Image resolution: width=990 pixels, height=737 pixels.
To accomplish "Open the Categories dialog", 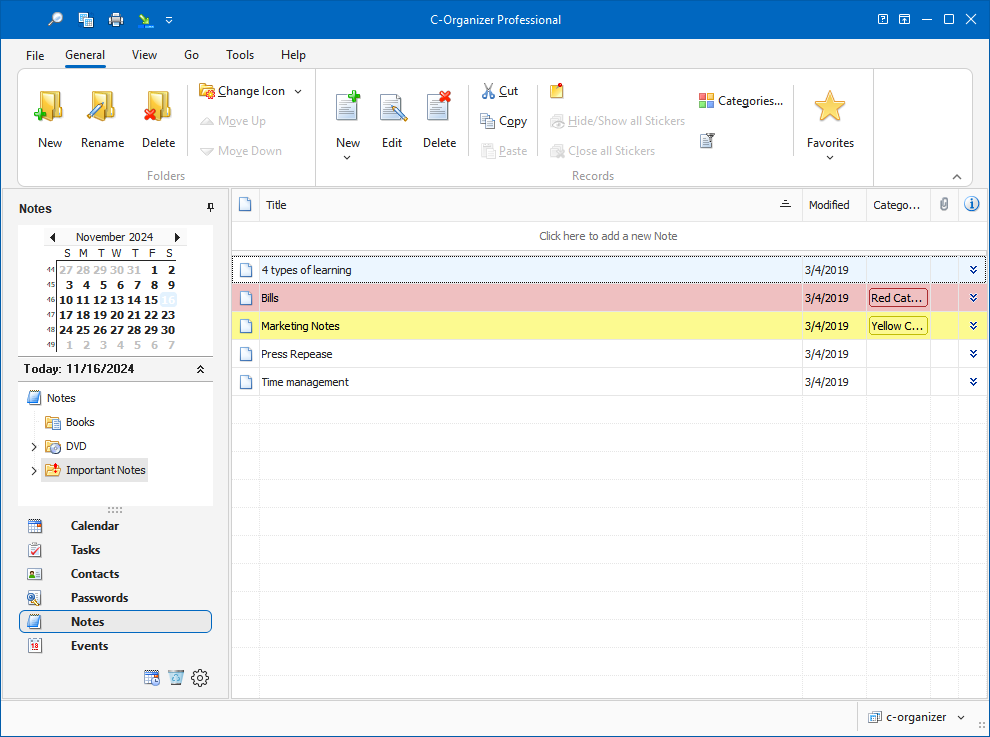I will pyautogui.click(x=741, y=100).
